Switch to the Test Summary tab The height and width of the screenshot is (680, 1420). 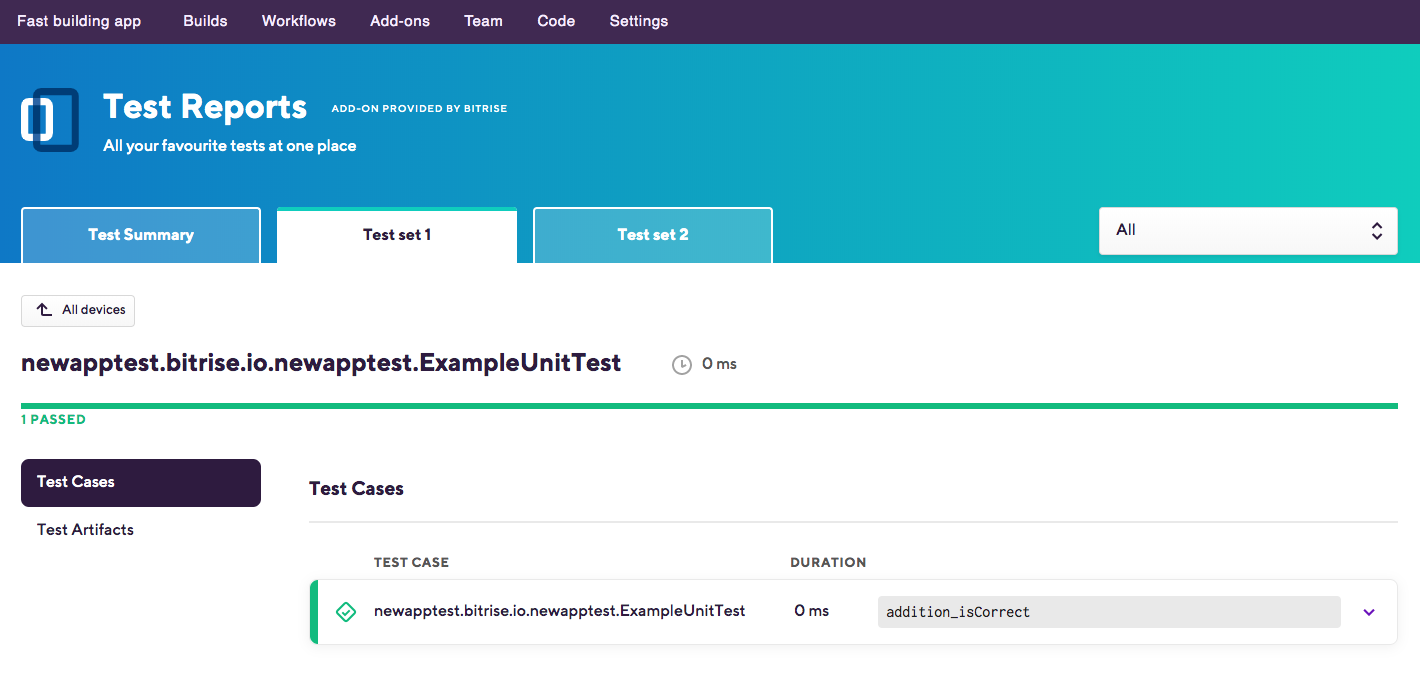coord(140,234)
